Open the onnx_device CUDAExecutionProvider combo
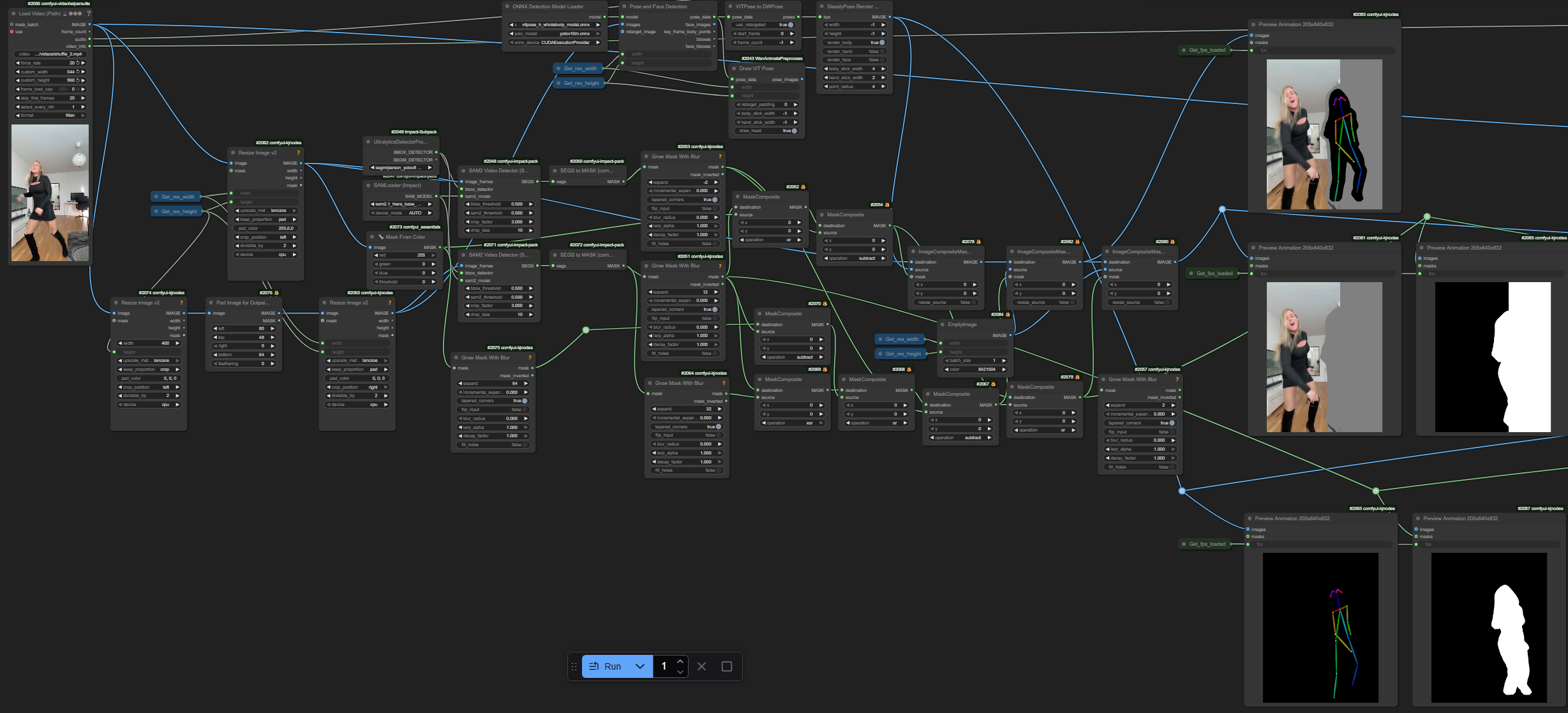 click(x=555, y=43)
